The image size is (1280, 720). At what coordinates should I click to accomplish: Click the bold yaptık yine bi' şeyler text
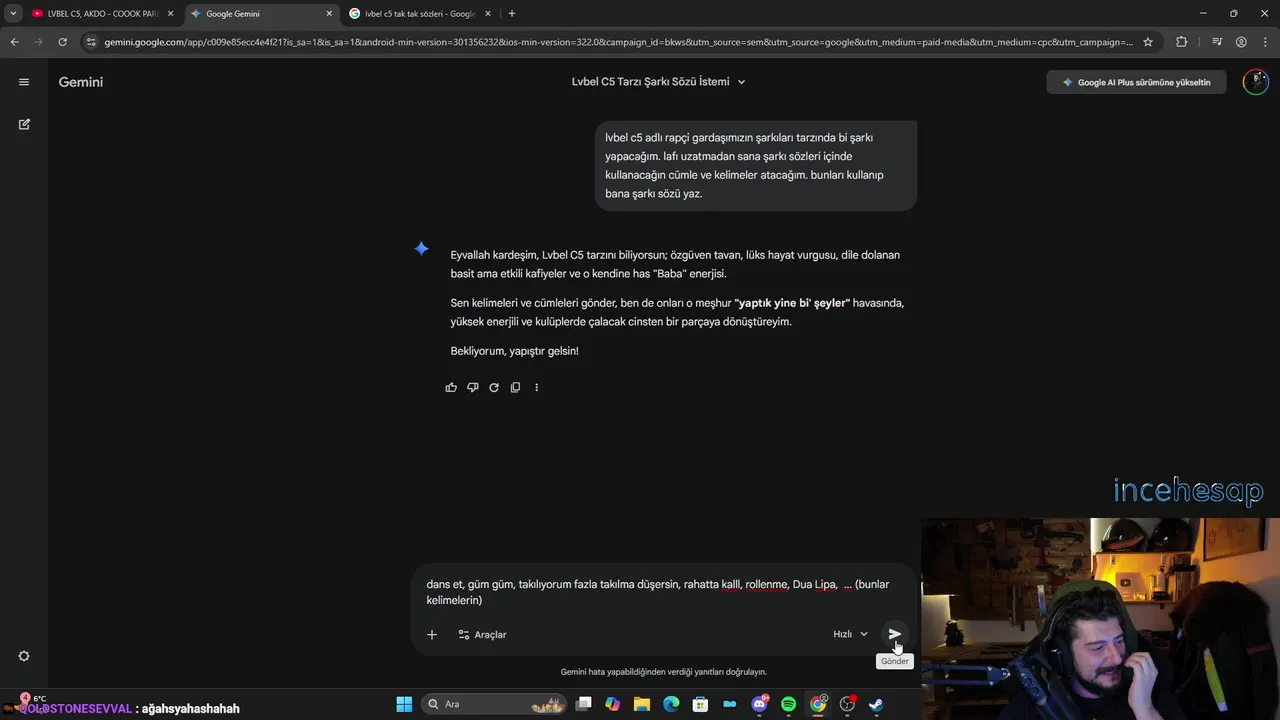(792, 303)
